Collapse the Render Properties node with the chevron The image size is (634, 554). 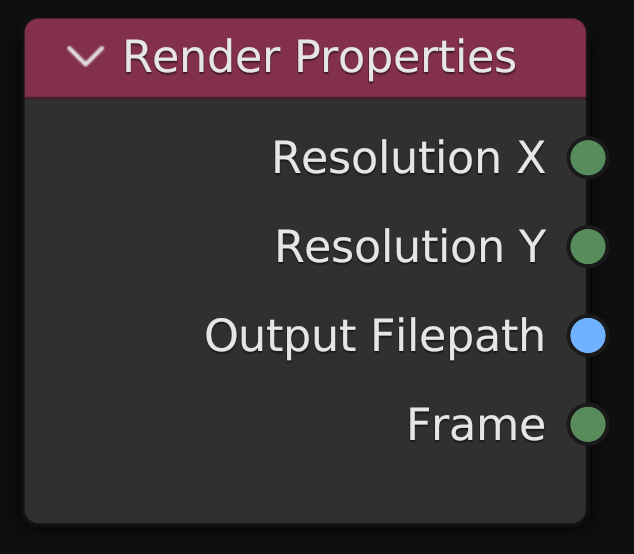click(86, 57)
